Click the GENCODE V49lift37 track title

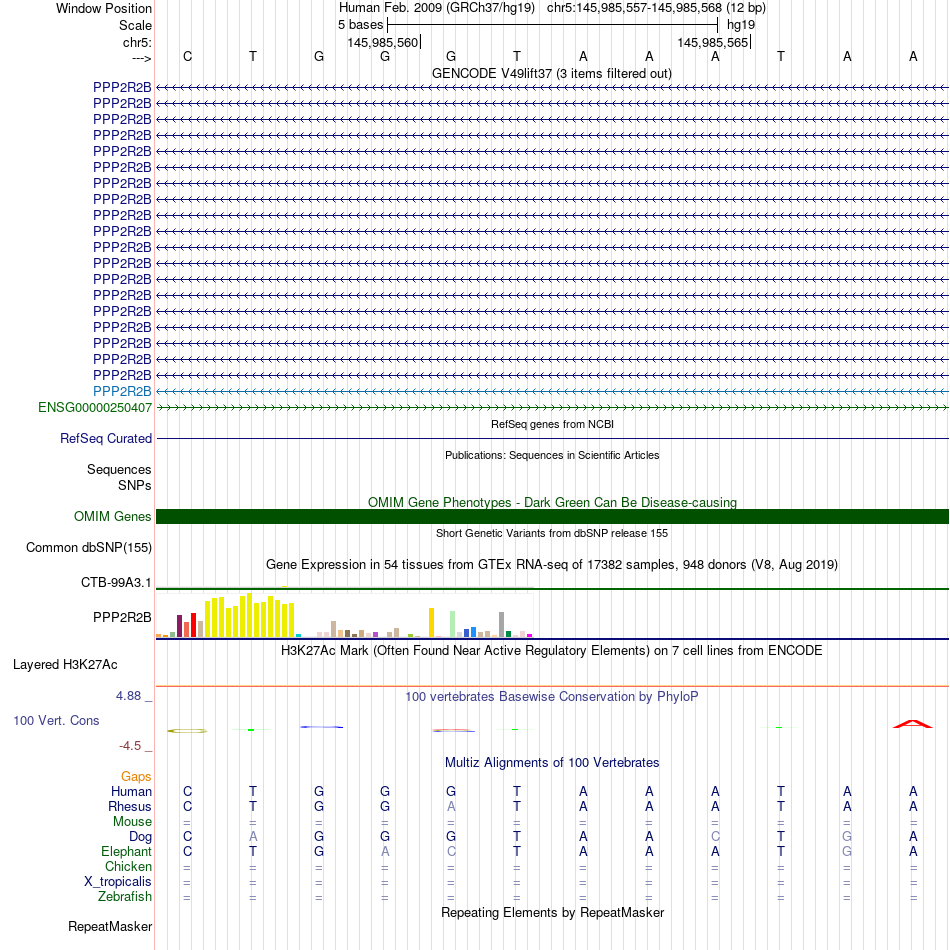[551, 74]
